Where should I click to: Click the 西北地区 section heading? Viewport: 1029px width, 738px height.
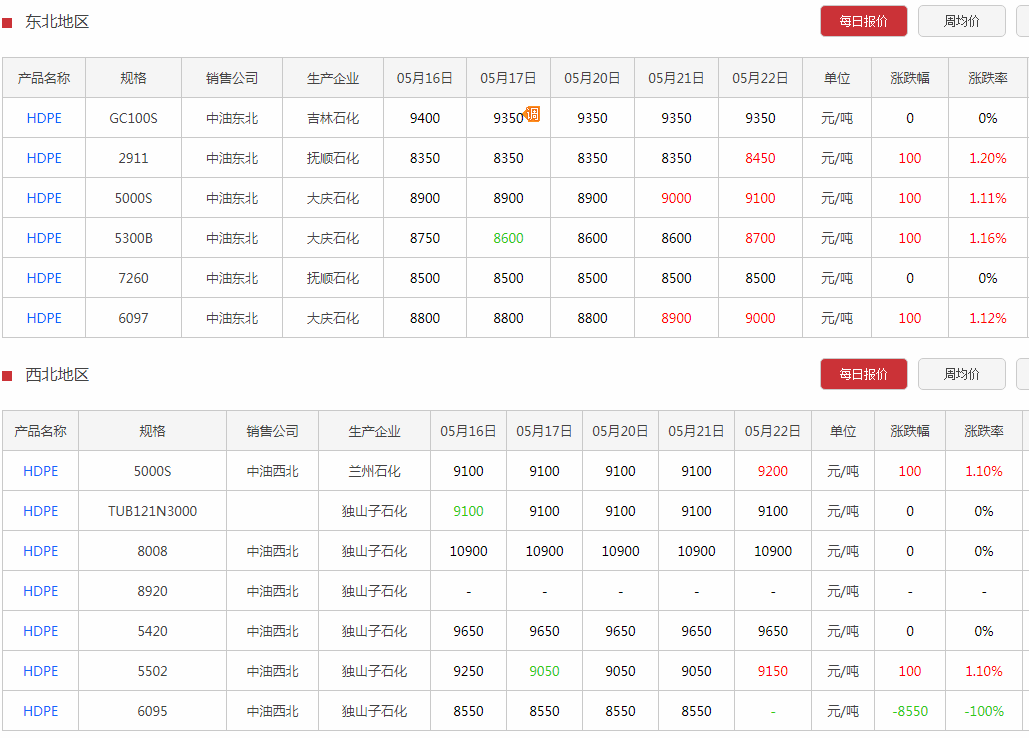coord(57,375)
